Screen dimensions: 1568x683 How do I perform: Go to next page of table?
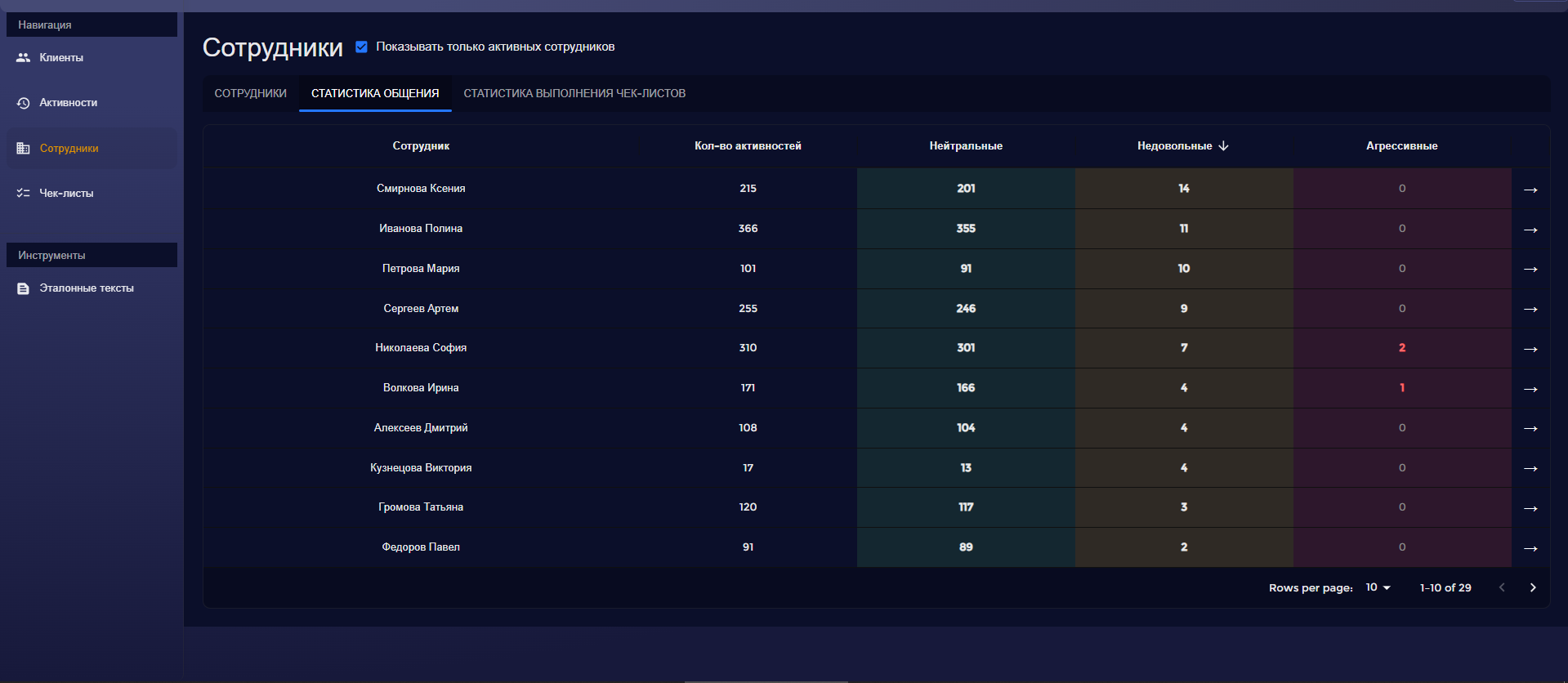(1533, 587)
